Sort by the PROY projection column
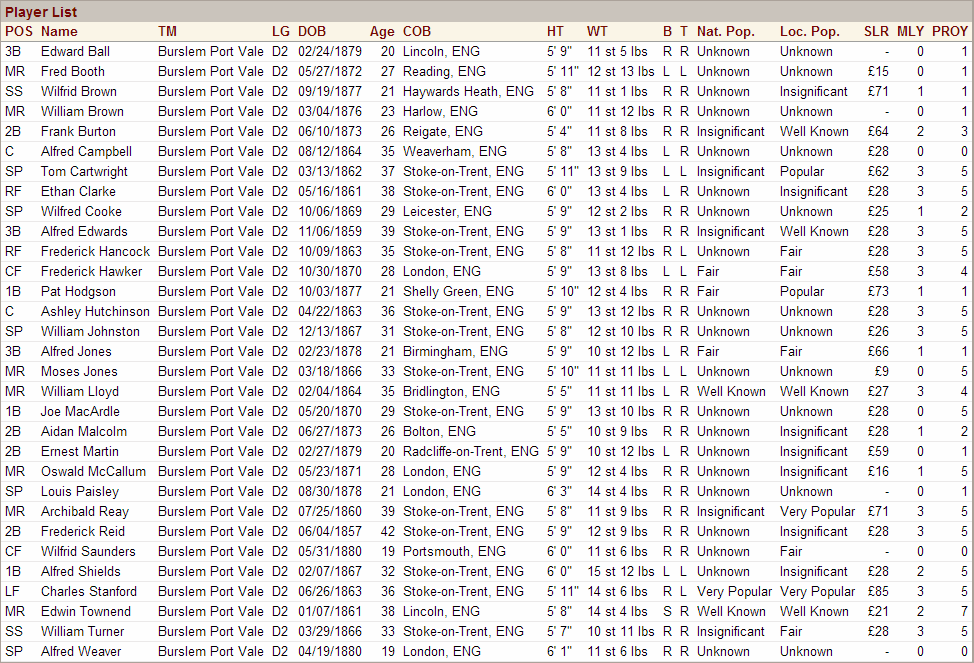This screenshot has width=974, height=663. coord(948,31)
